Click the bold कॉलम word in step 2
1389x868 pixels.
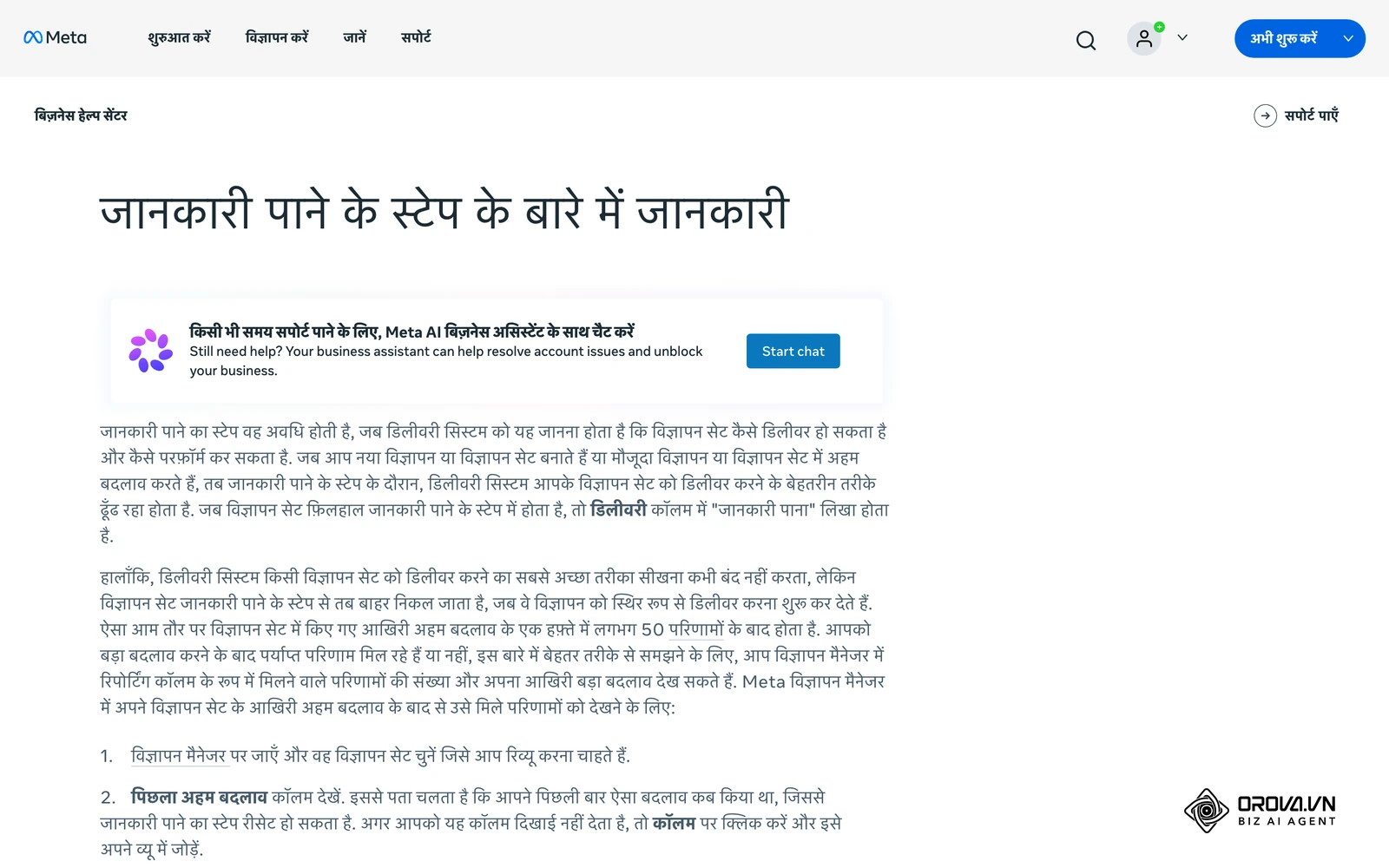(674, 823)
